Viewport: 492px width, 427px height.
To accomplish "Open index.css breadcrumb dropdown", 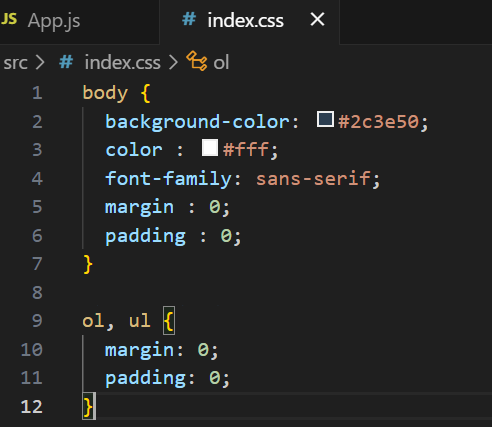I will 122,62.
